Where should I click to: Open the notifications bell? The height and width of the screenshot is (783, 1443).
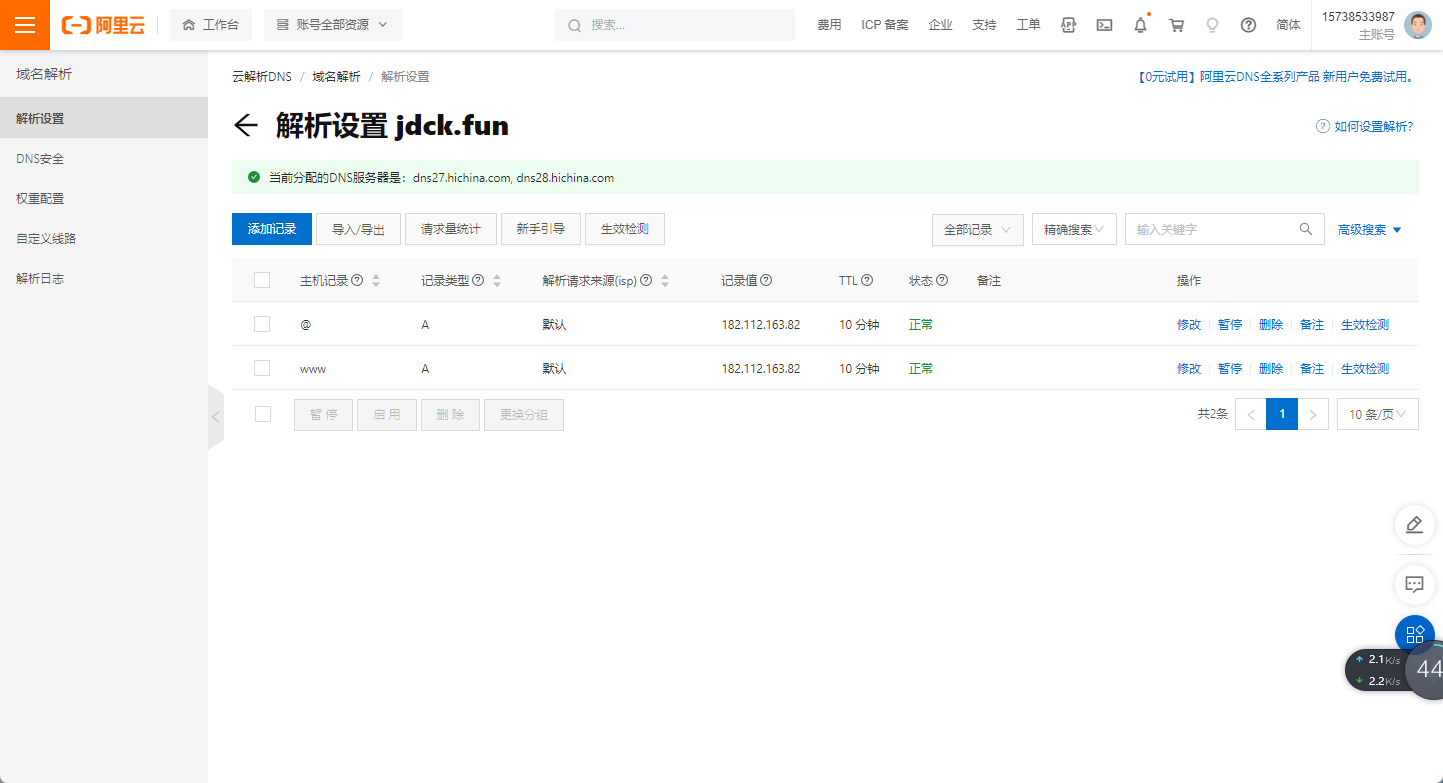pos(1140,25)
